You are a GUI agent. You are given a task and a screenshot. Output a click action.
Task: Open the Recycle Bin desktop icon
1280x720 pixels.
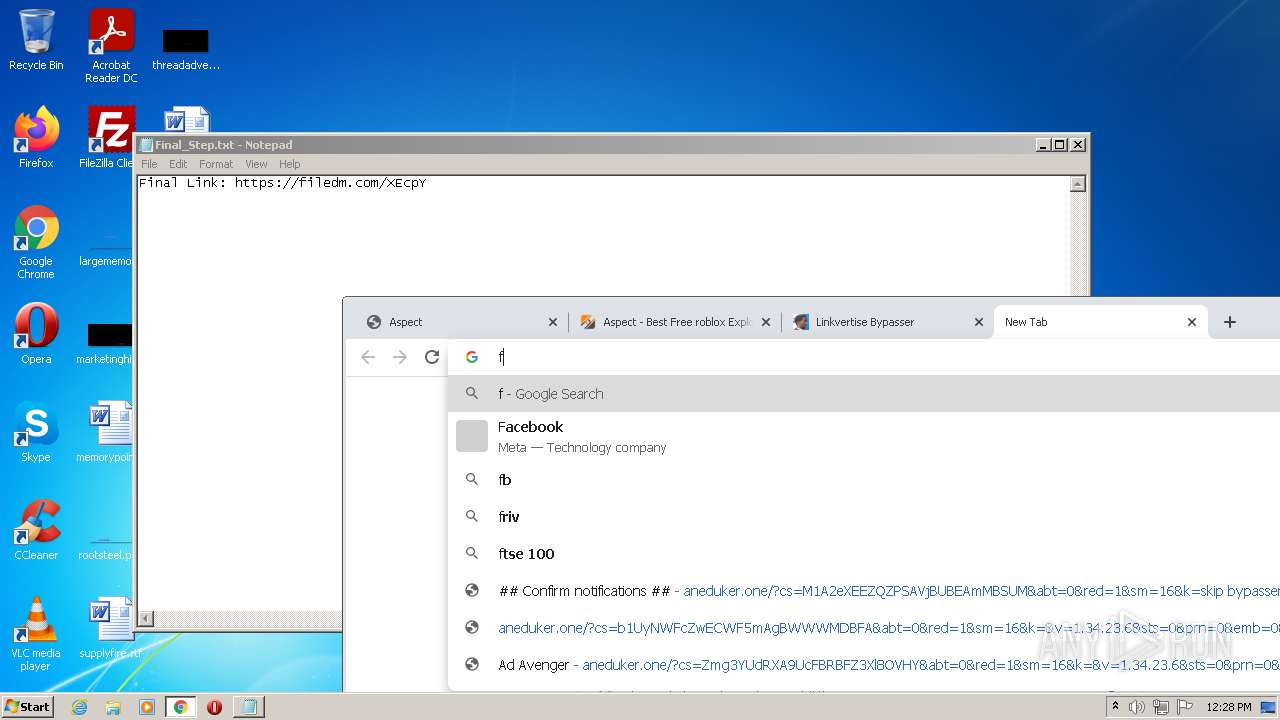36,40
